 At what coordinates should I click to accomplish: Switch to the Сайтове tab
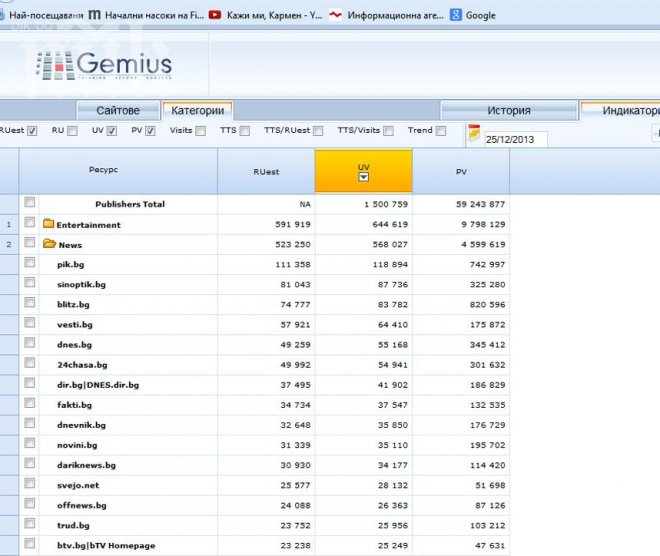(117, 111)
